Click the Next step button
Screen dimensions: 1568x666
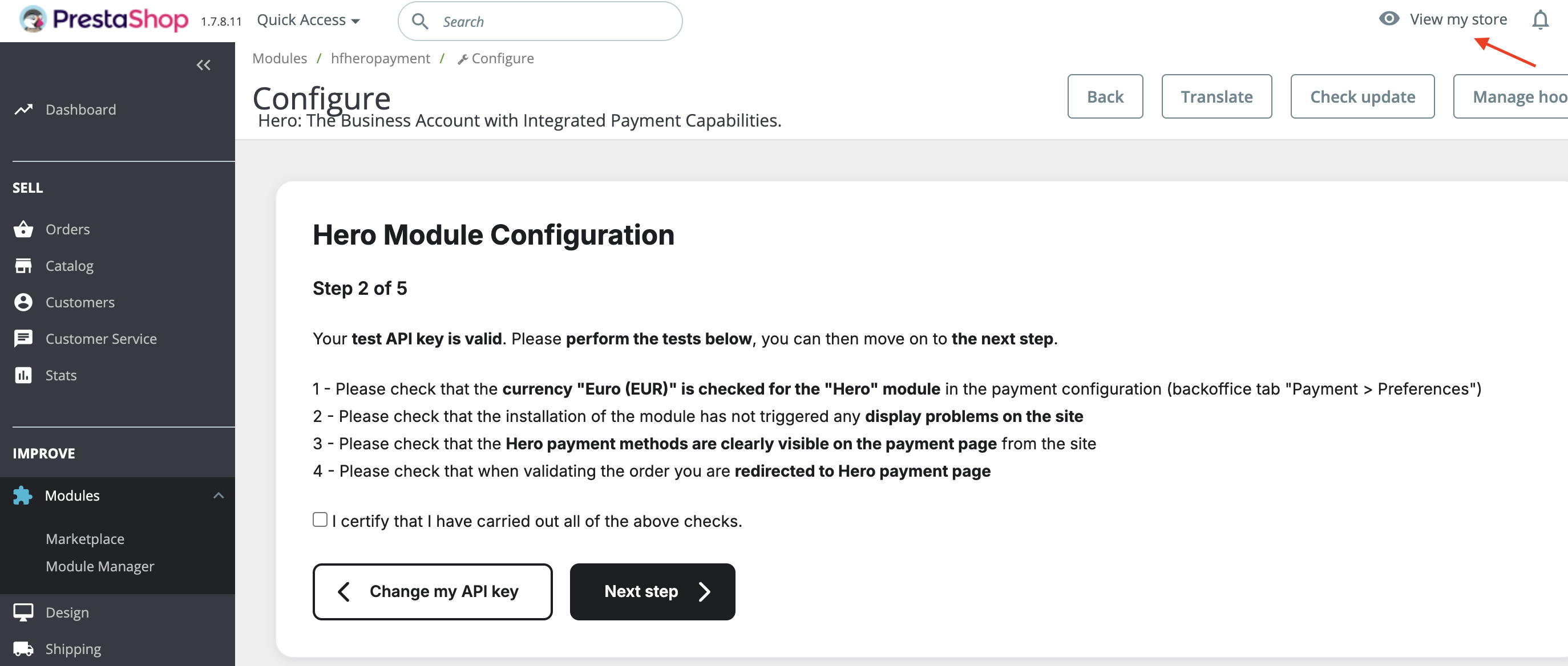pos(652,591)
